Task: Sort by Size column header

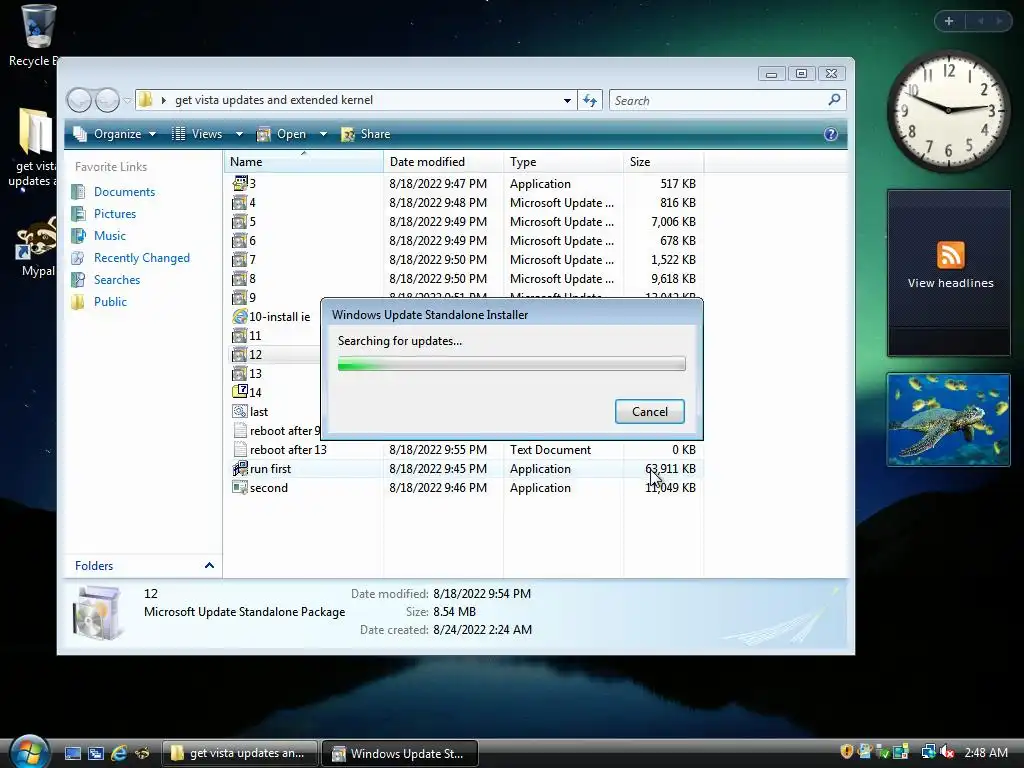Action: (x=664, y=161)
